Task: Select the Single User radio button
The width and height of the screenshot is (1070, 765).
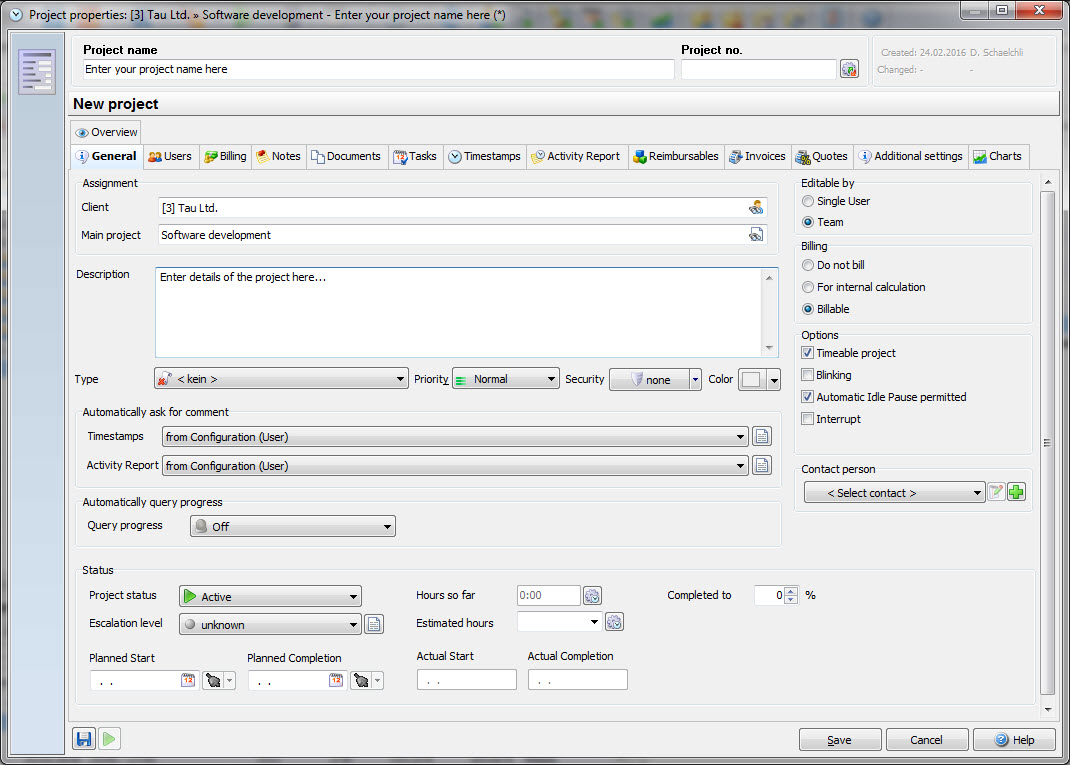Action: coord(808,201)
